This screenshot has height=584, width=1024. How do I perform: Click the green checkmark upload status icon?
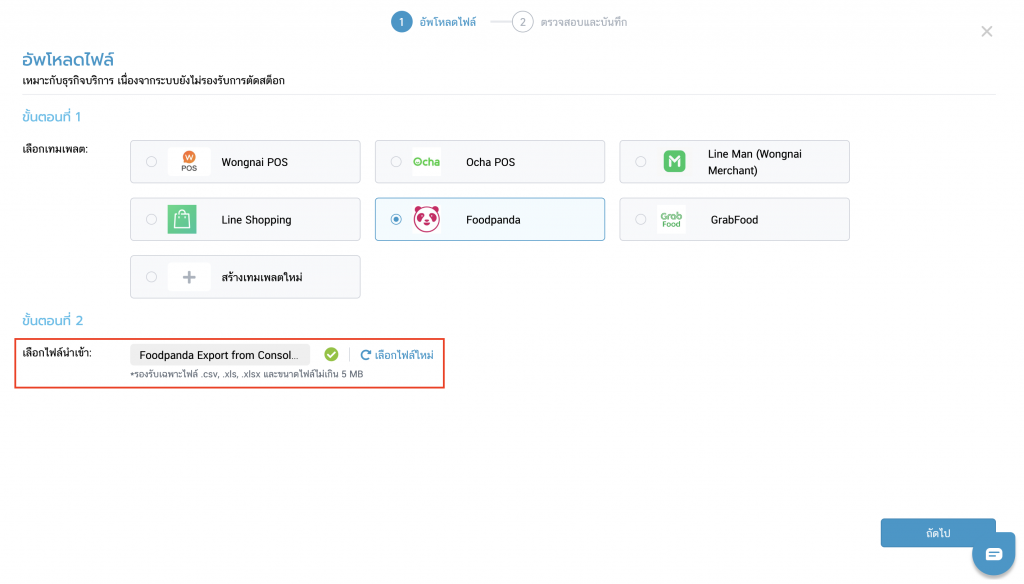[331, 354]
